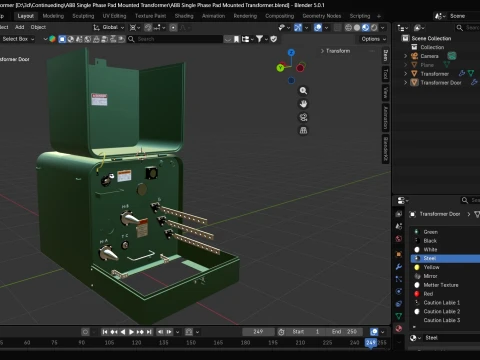Image resolution: width=480 pixels, height=360 pixels.
Task: Toggle X-ray mode button
Action: (x=337, y=28)
